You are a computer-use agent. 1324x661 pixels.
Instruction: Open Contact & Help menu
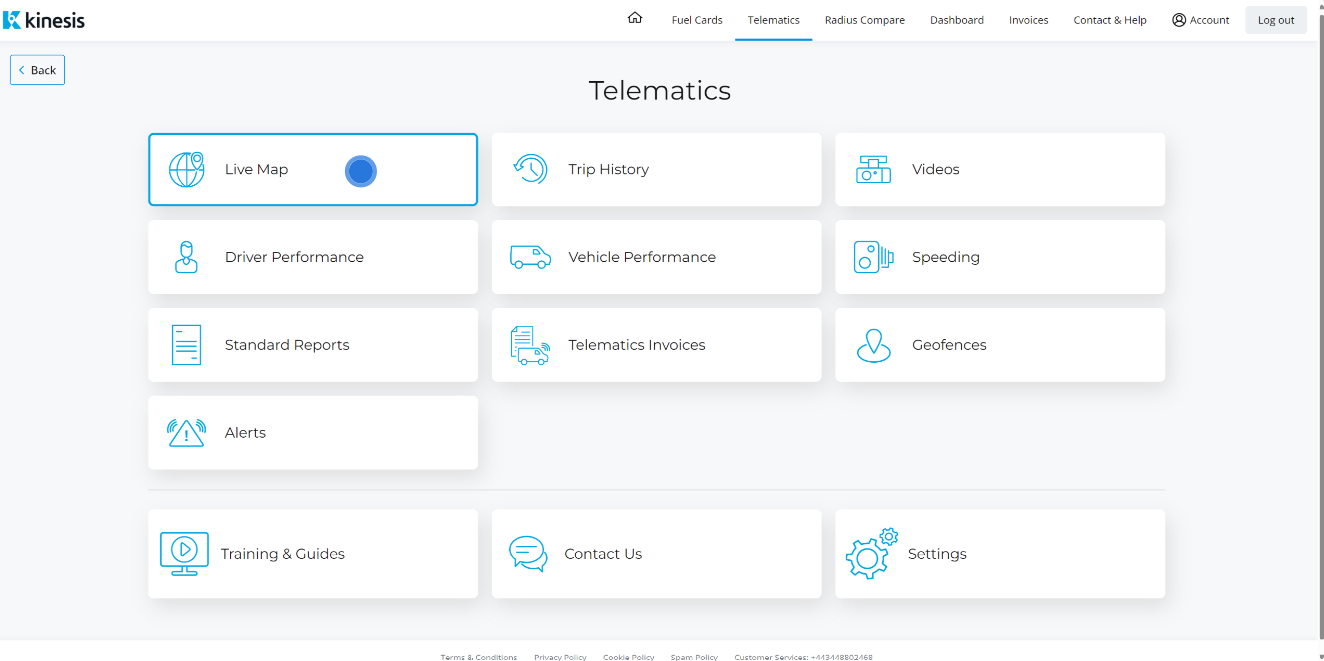point(1110,20)
